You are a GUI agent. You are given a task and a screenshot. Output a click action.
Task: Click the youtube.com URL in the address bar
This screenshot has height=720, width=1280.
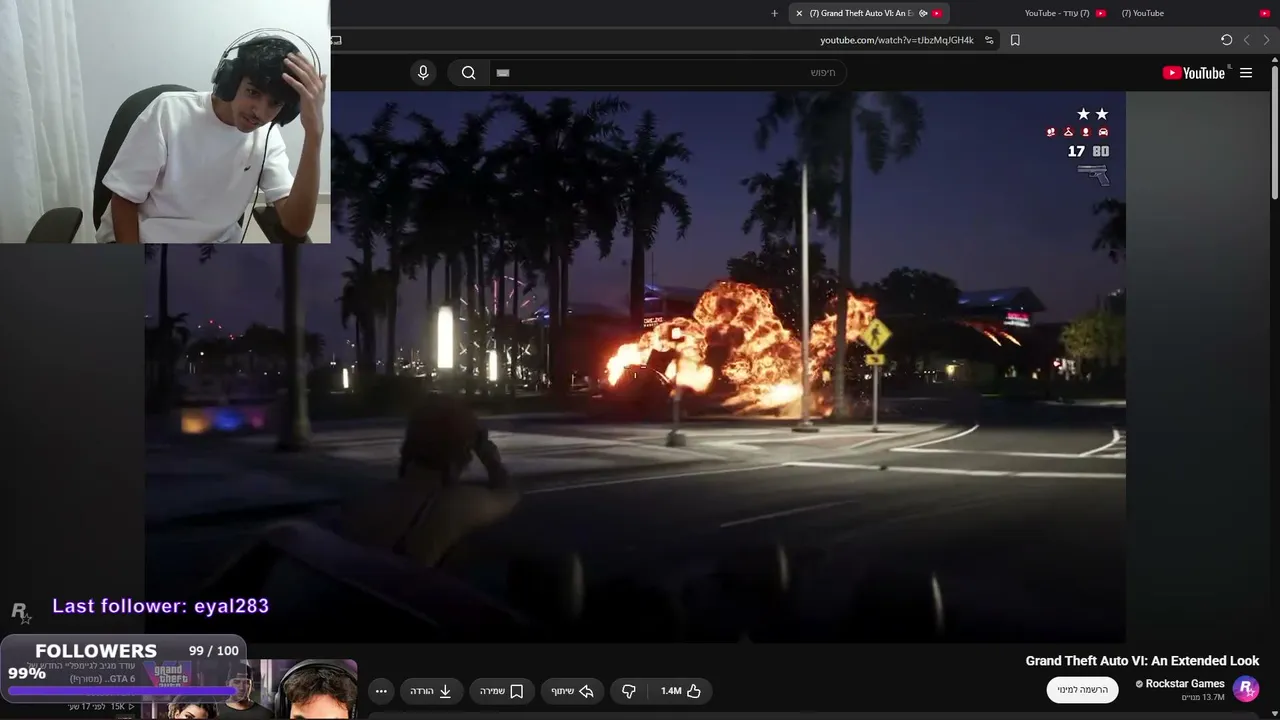point(897,40)
